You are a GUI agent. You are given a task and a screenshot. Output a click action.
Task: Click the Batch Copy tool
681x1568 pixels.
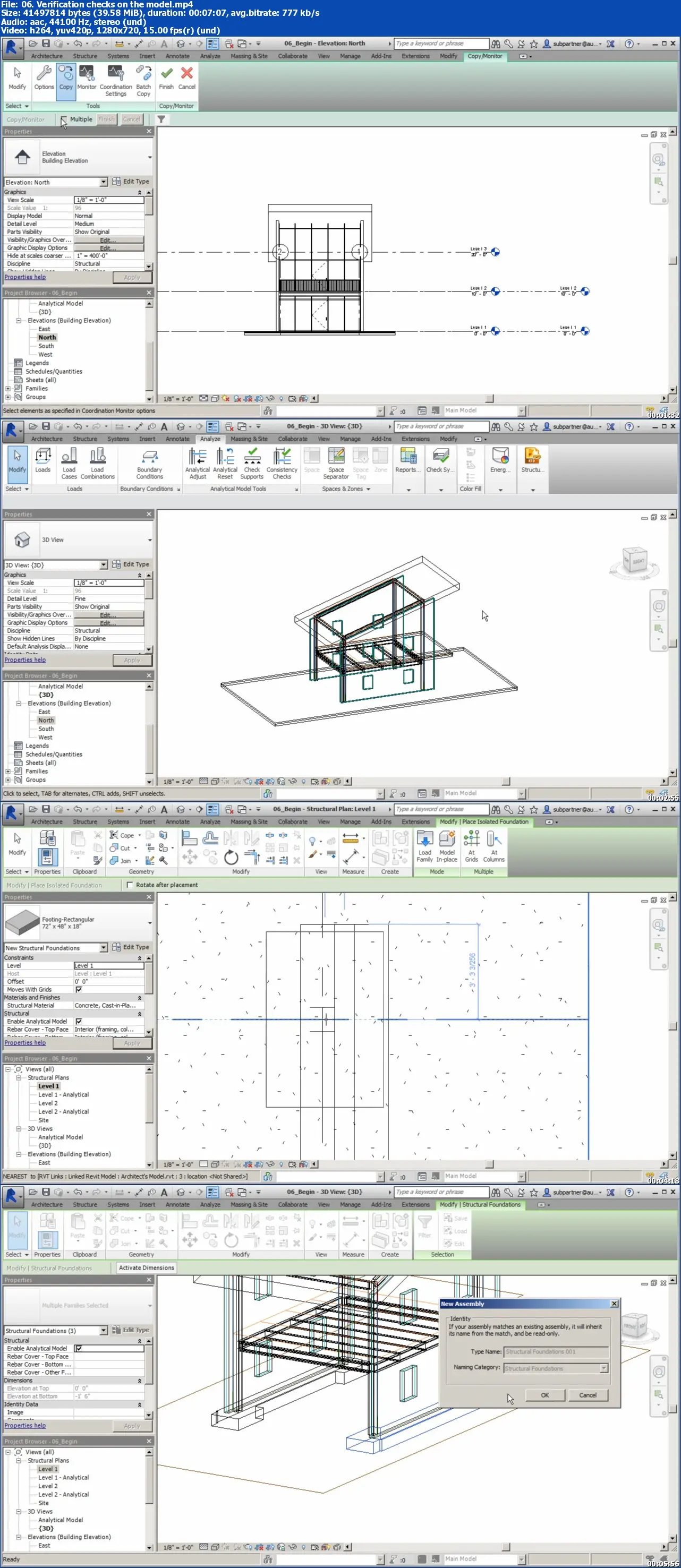tap(143, 81)
